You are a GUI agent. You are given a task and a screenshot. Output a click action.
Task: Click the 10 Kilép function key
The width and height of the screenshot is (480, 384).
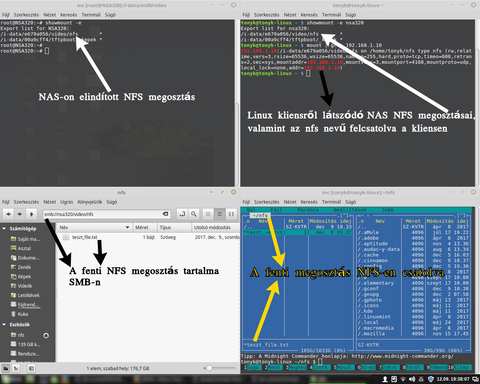click(460, 367)
